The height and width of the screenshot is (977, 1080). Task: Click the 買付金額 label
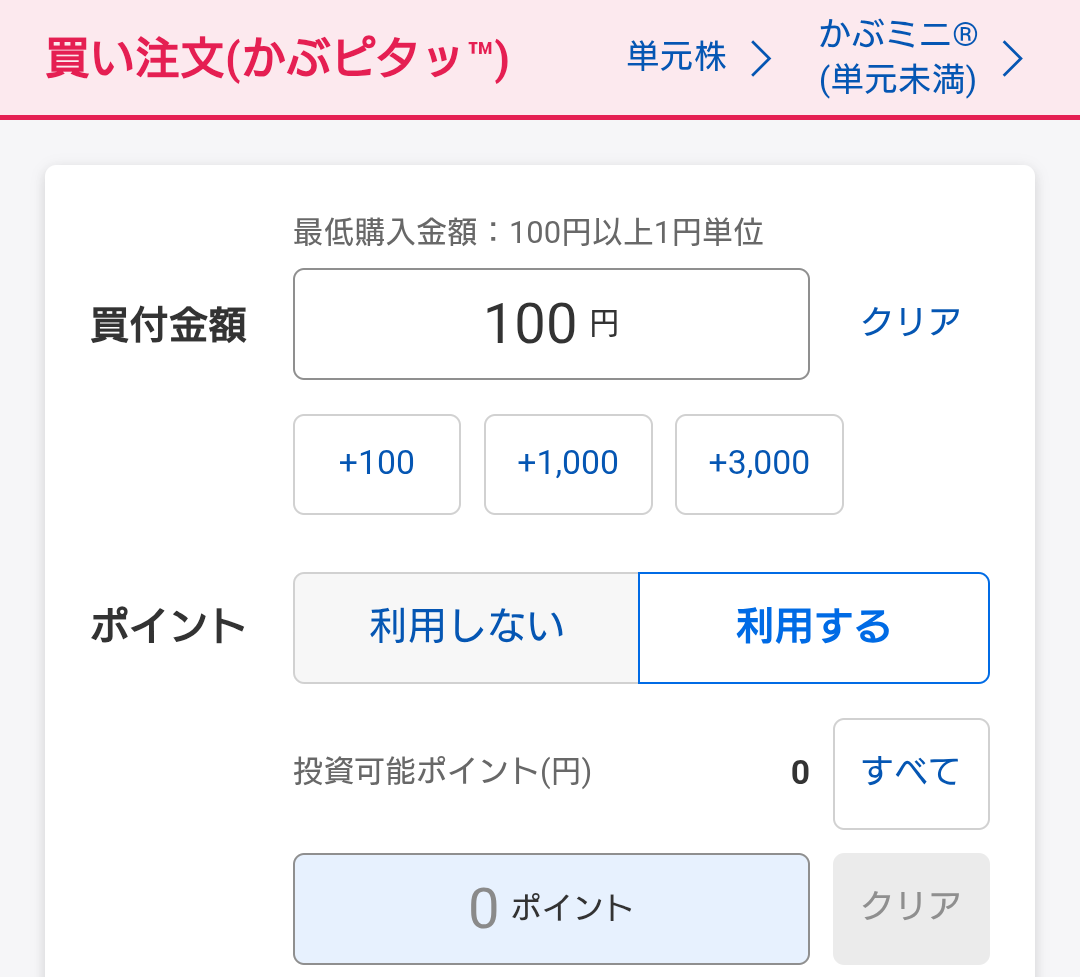pyautogui.click(x=169, y=325)
